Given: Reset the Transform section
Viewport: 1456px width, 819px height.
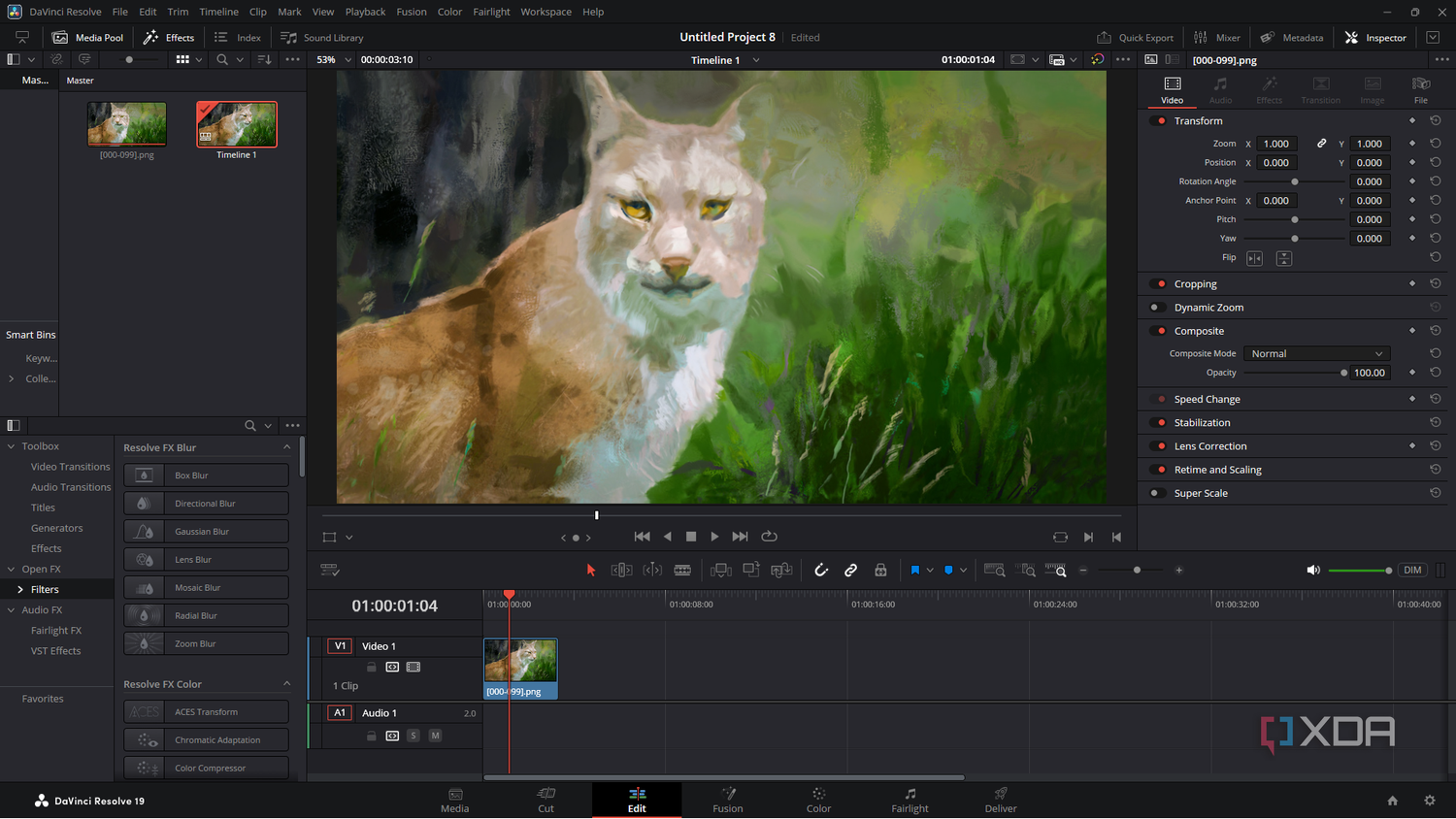Looking at the screenshot, I should tap(1435, 120).
